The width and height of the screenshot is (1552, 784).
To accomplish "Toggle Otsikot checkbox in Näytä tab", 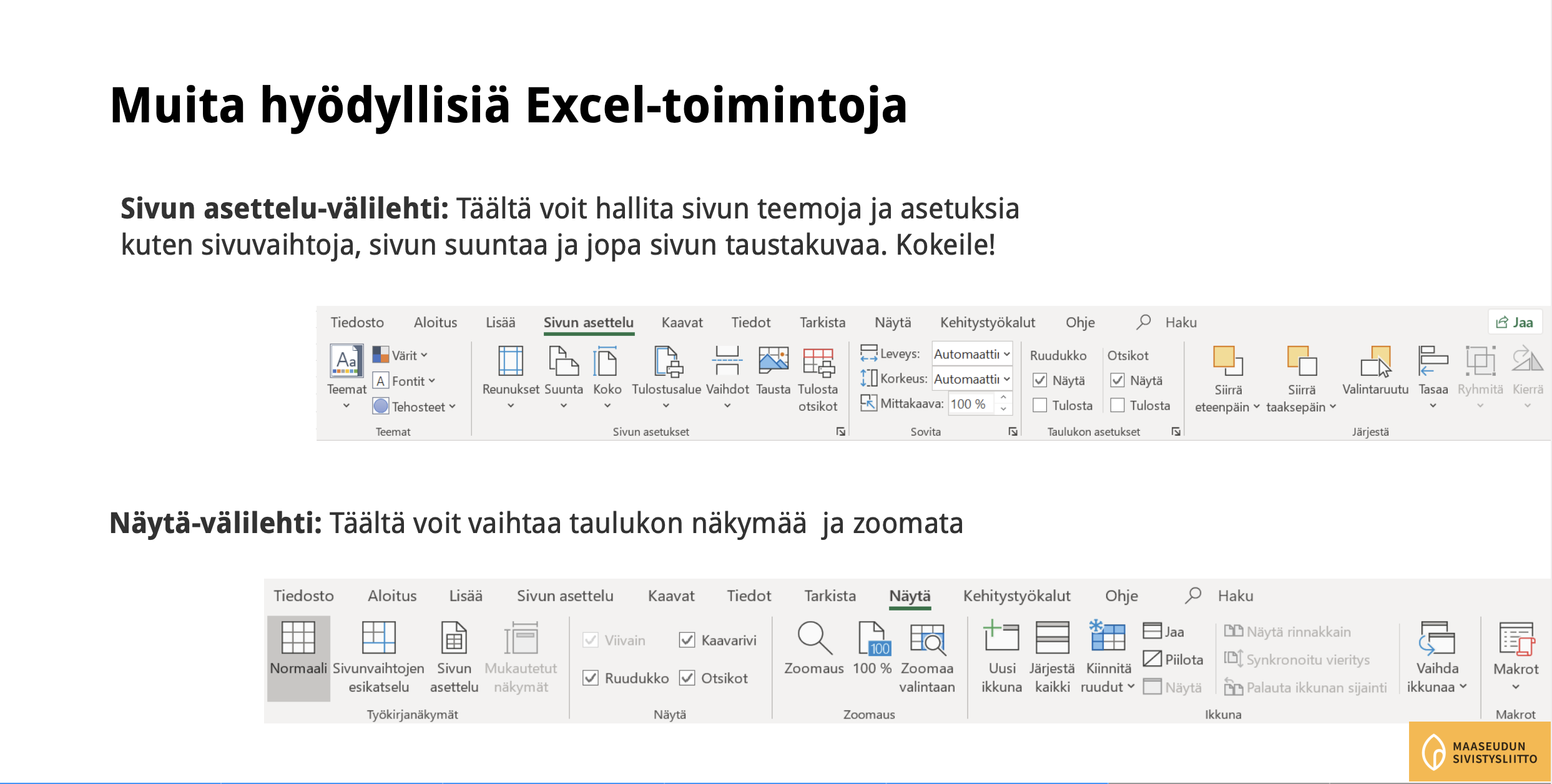I will pyautogui.click(x=687, y=678).
